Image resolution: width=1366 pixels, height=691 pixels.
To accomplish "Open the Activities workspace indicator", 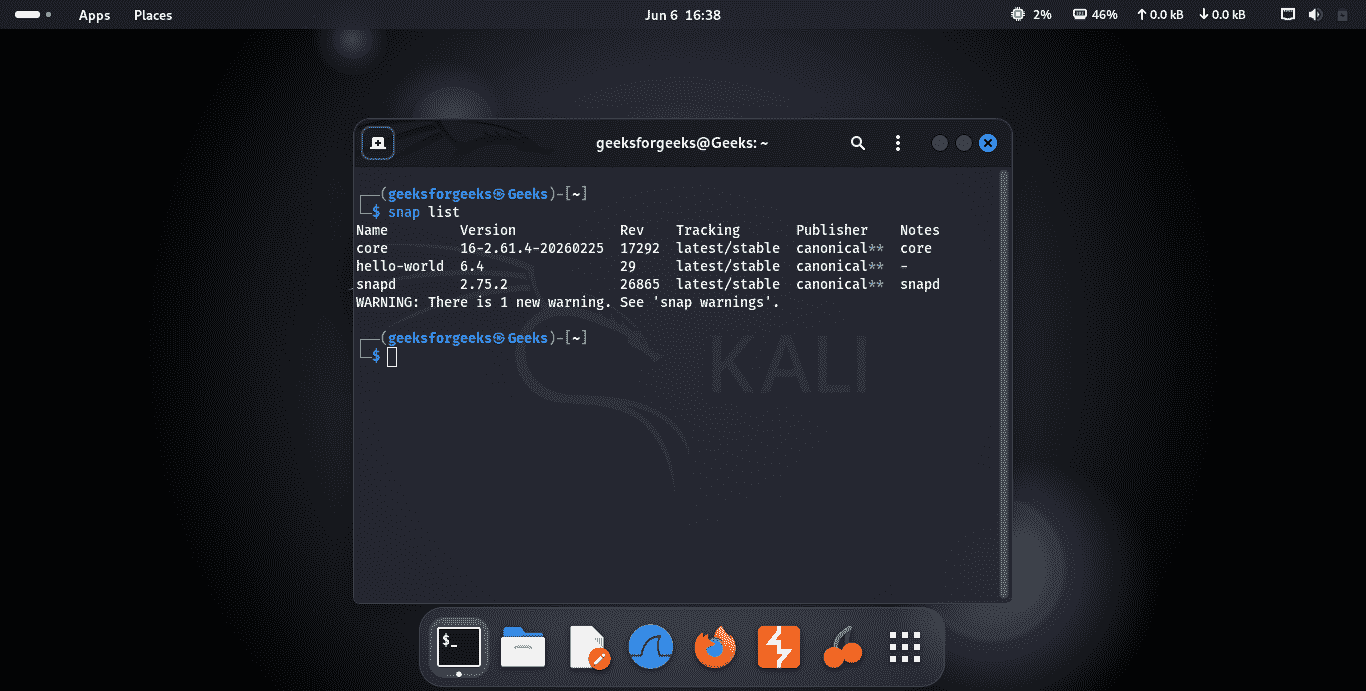I will [33, 15].
